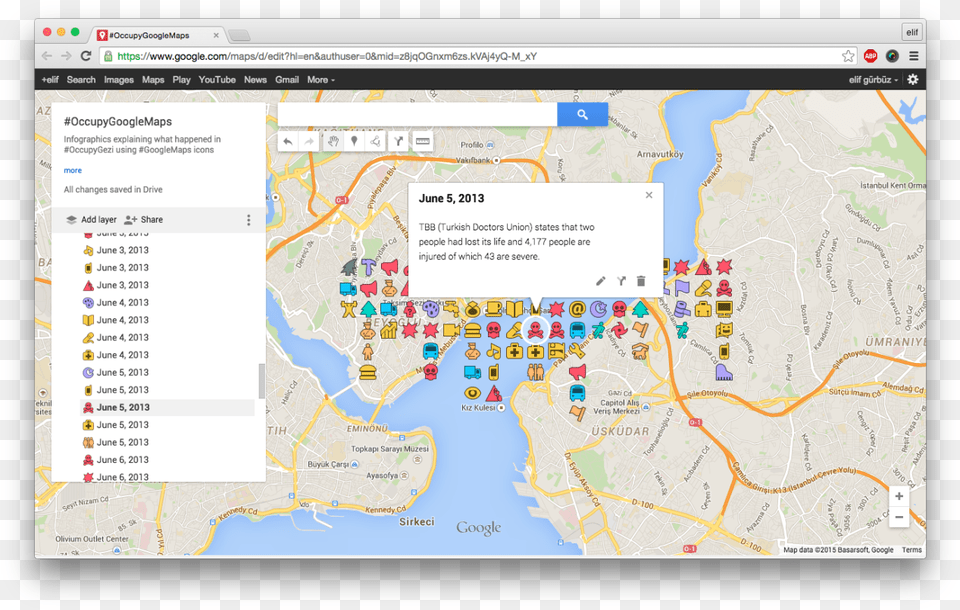This screenshot has width=960, height=610.
Task: Delete the marker using the trash icon
Action: point(641,281)
